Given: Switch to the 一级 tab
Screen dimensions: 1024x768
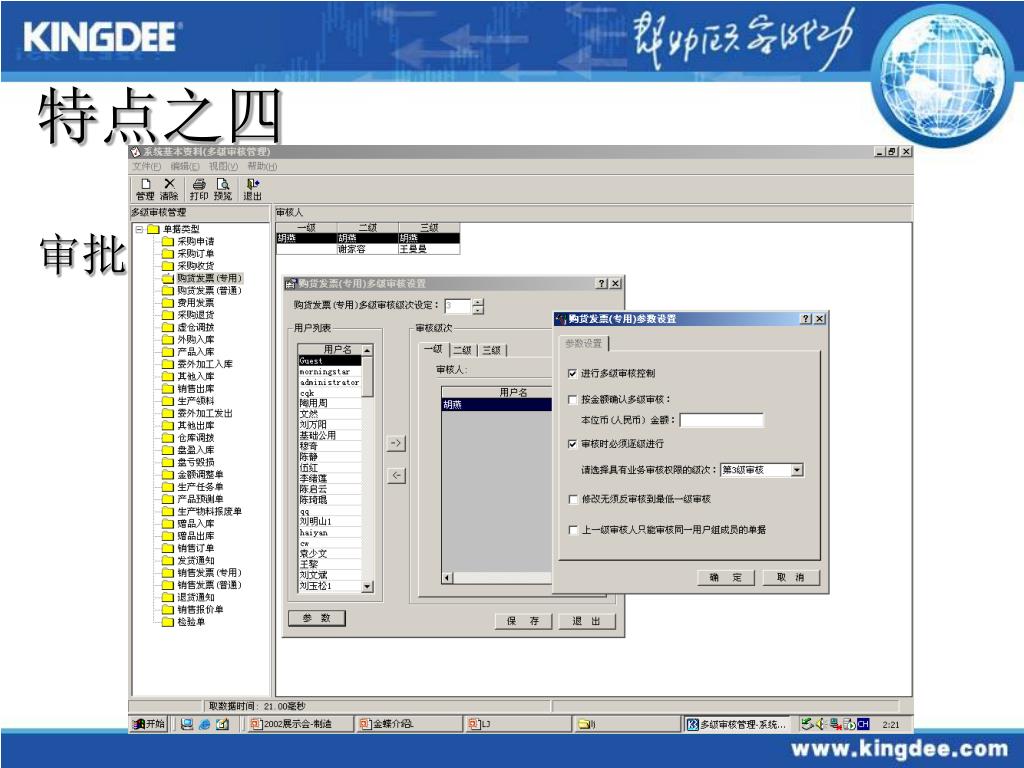Looking at the screenshot, I should click(434, 349).
